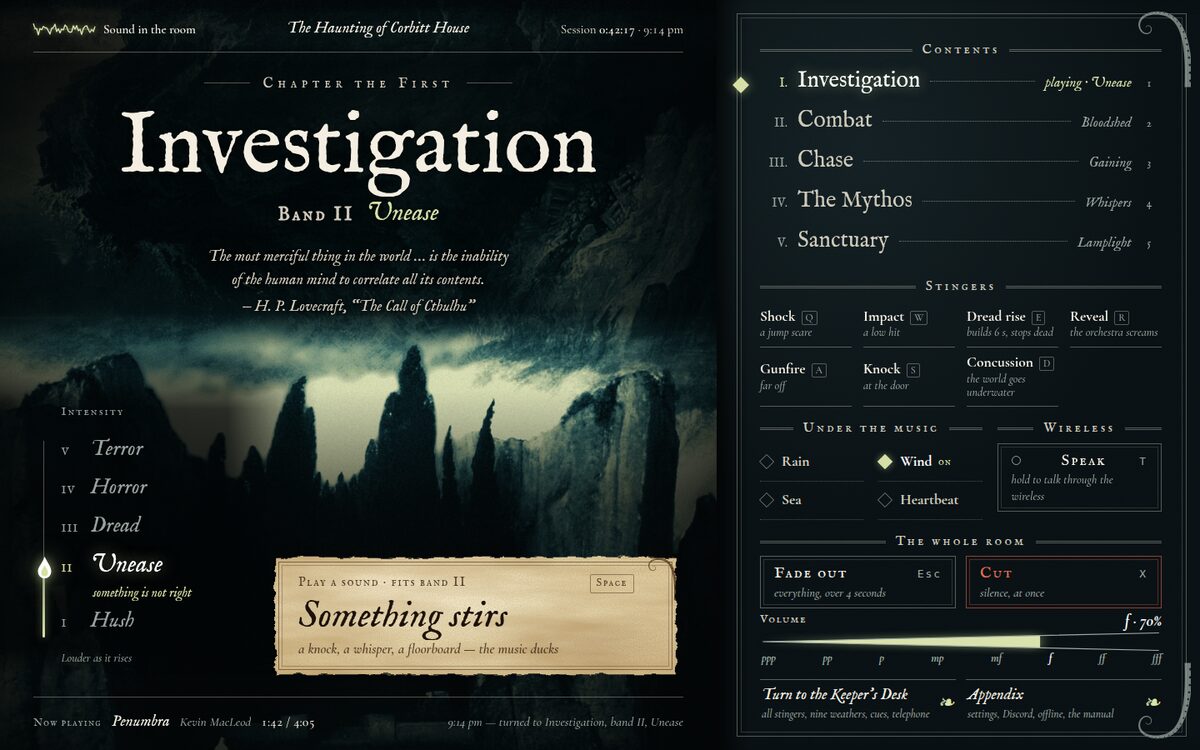1200x750 pixels.
Task: Set intensity to Horror
Action: pyautogui.click(x=118, y=487)
